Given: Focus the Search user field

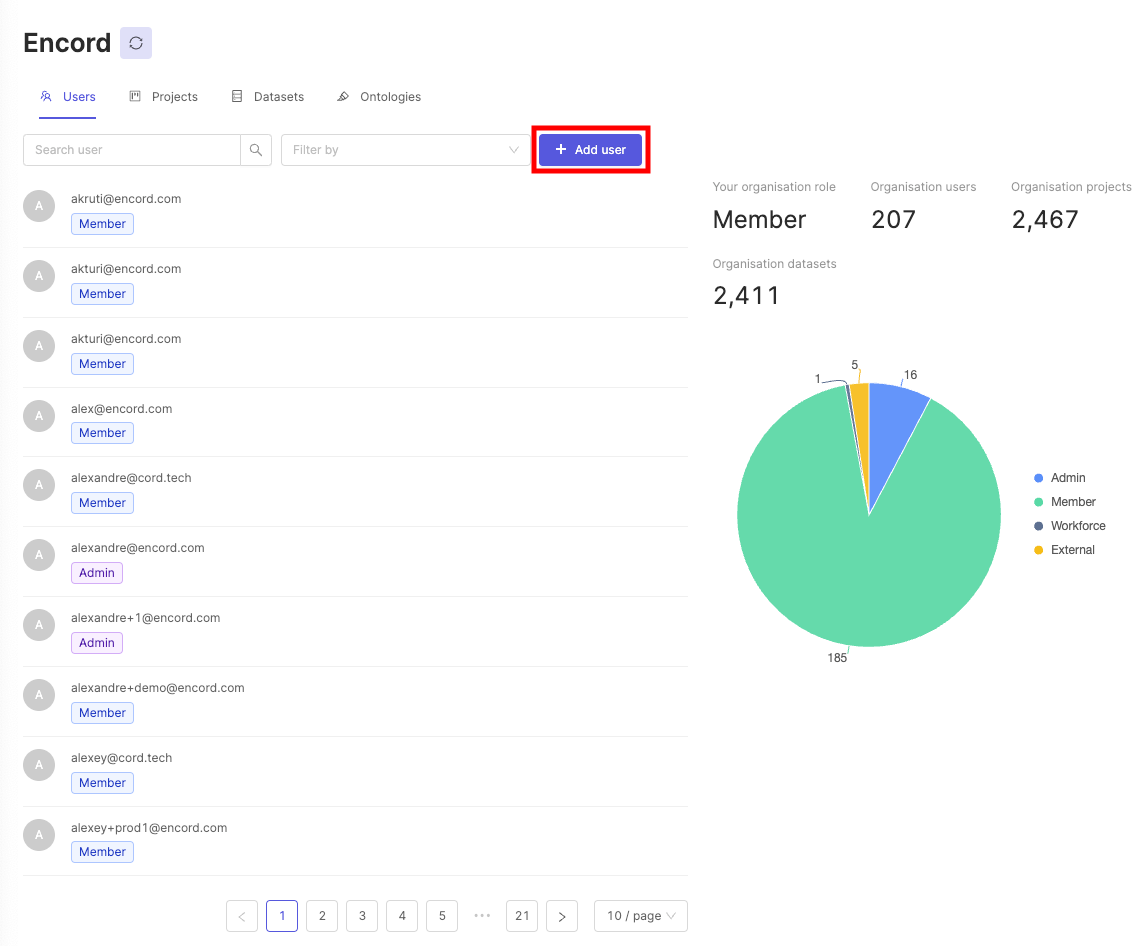Looking at the screenshot, I should click(132, 150).
